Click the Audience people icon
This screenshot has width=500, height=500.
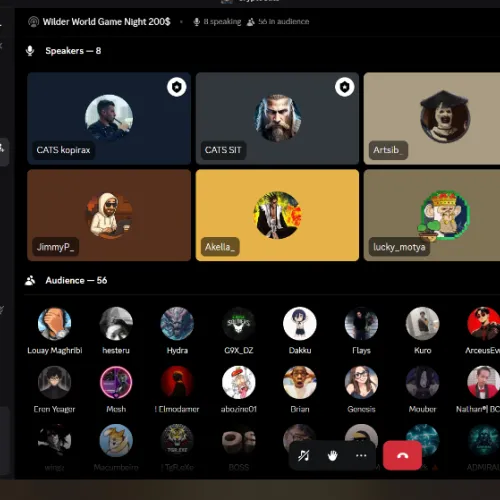click(x=30, y=281)
